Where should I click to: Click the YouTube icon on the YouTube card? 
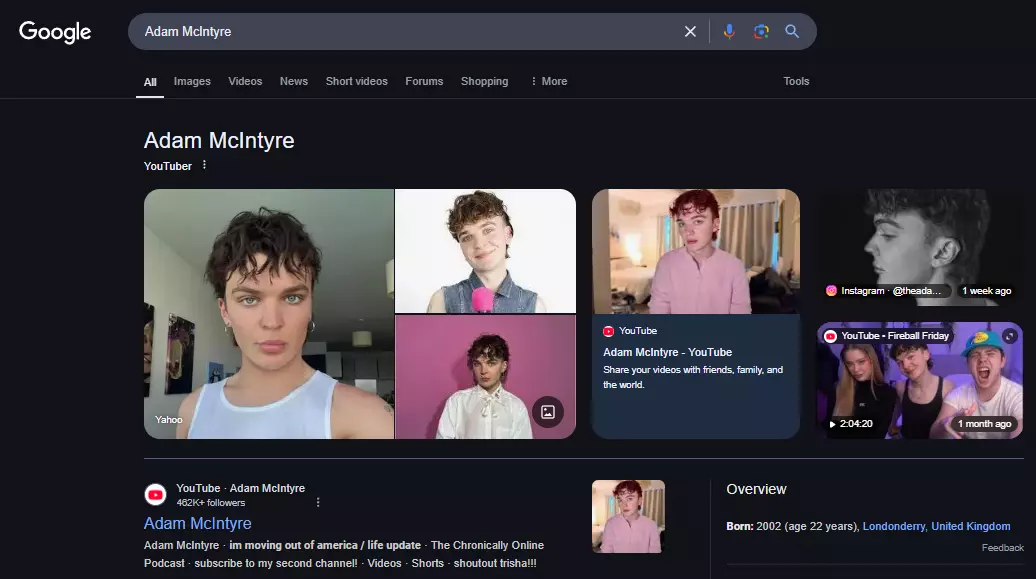click(609, 331)
